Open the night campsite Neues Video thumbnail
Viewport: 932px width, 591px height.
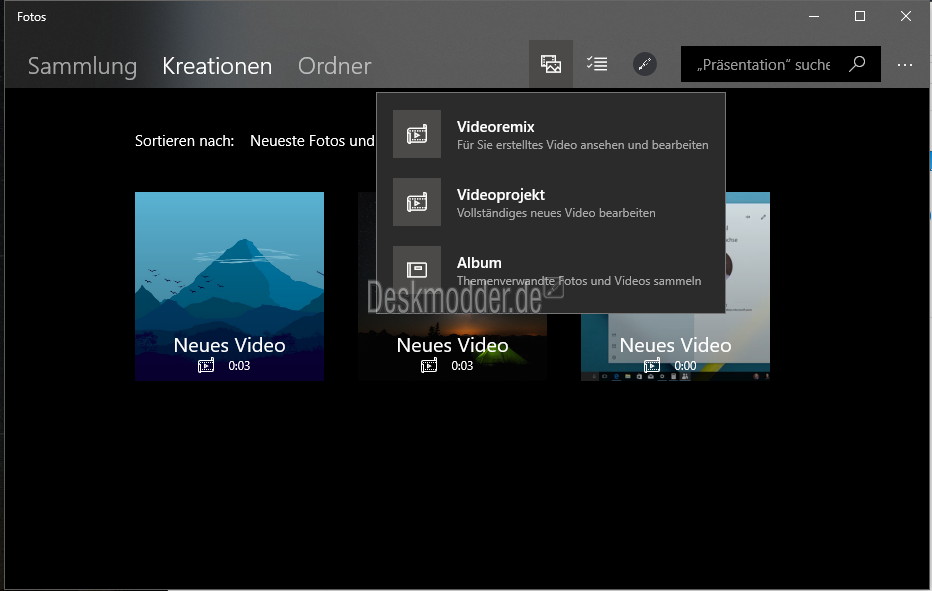(452, 347)
